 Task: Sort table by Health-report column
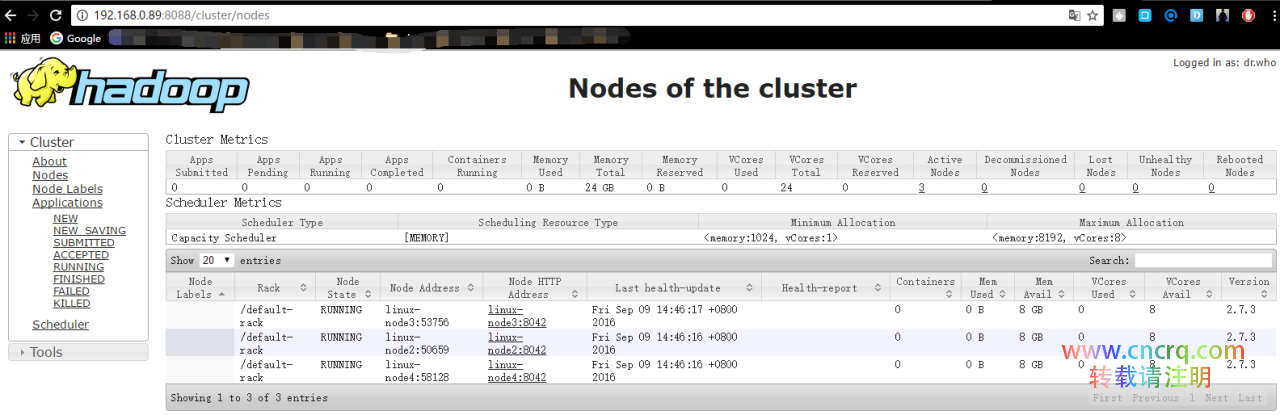point(826,288)
